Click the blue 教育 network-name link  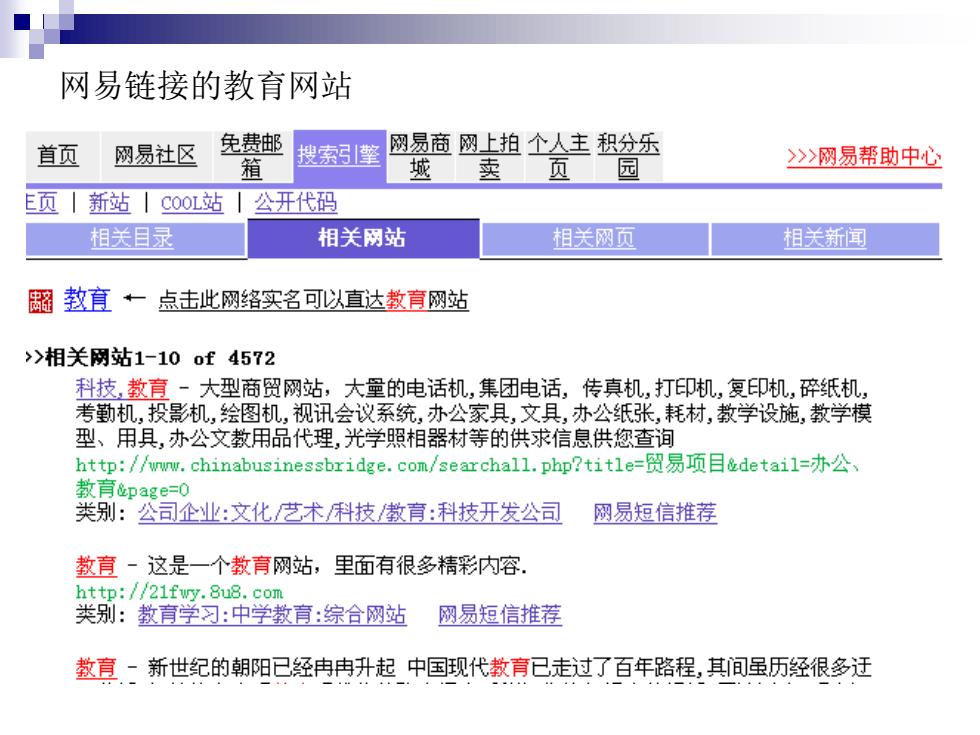pyautogui.click(x=87, y=299)
